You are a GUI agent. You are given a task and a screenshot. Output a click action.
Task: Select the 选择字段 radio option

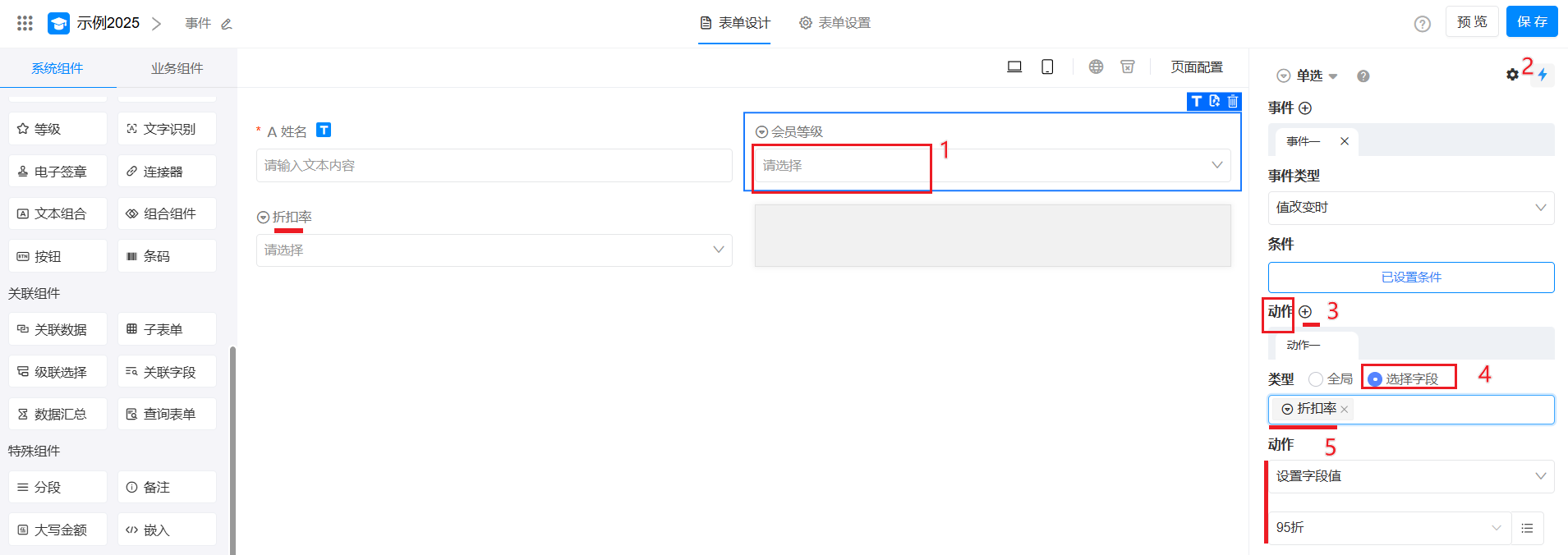click(1375, 378)
